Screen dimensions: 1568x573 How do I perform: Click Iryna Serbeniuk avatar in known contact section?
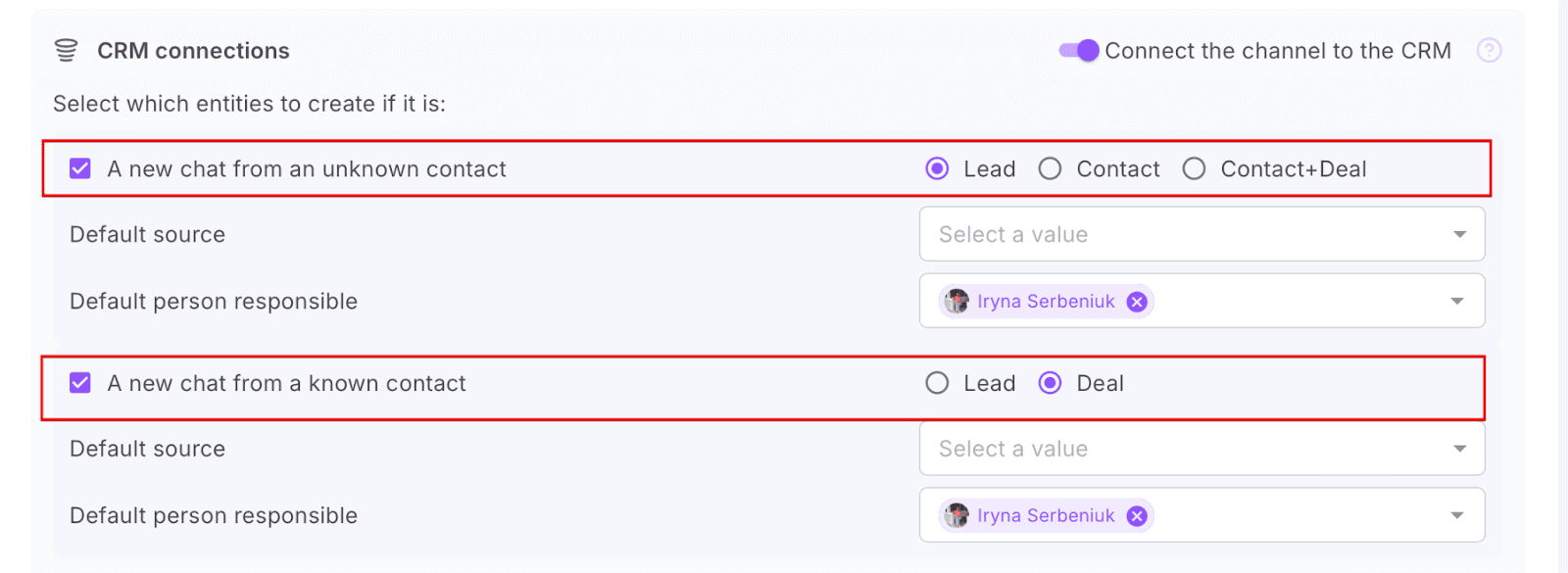pos(956,516)
